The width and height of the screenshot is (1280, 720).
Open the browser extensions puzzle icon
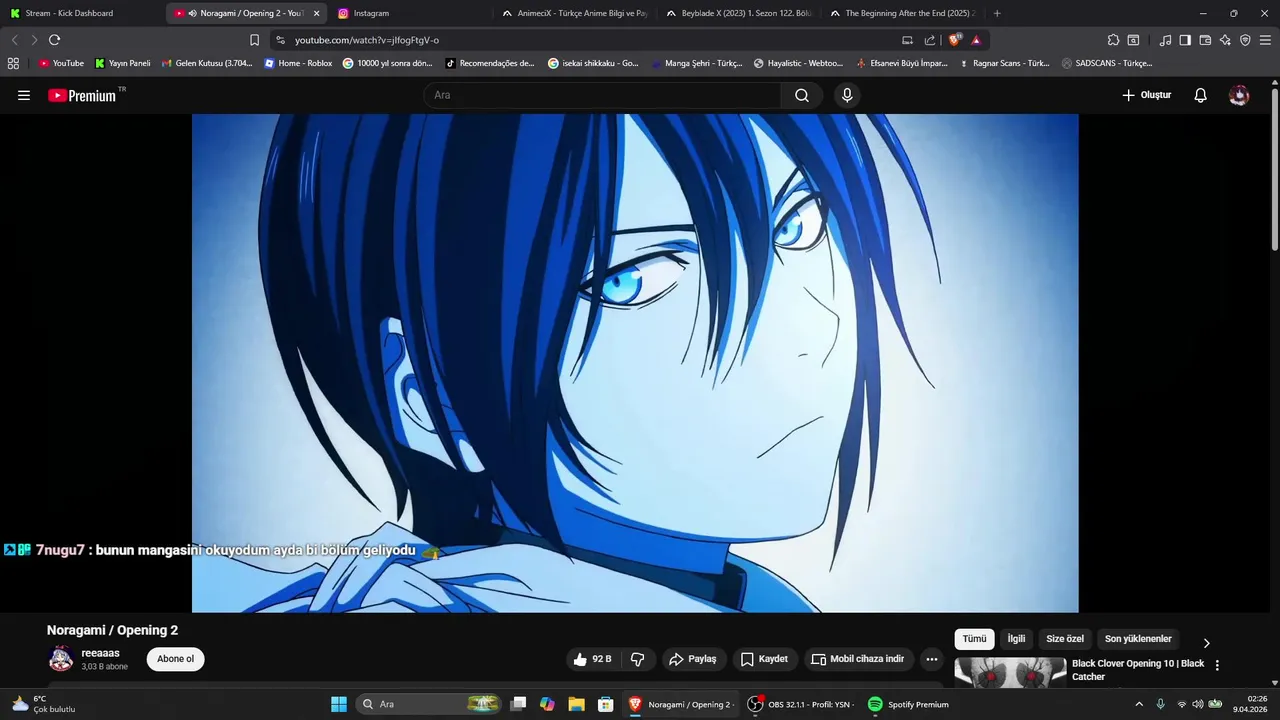1113,40
